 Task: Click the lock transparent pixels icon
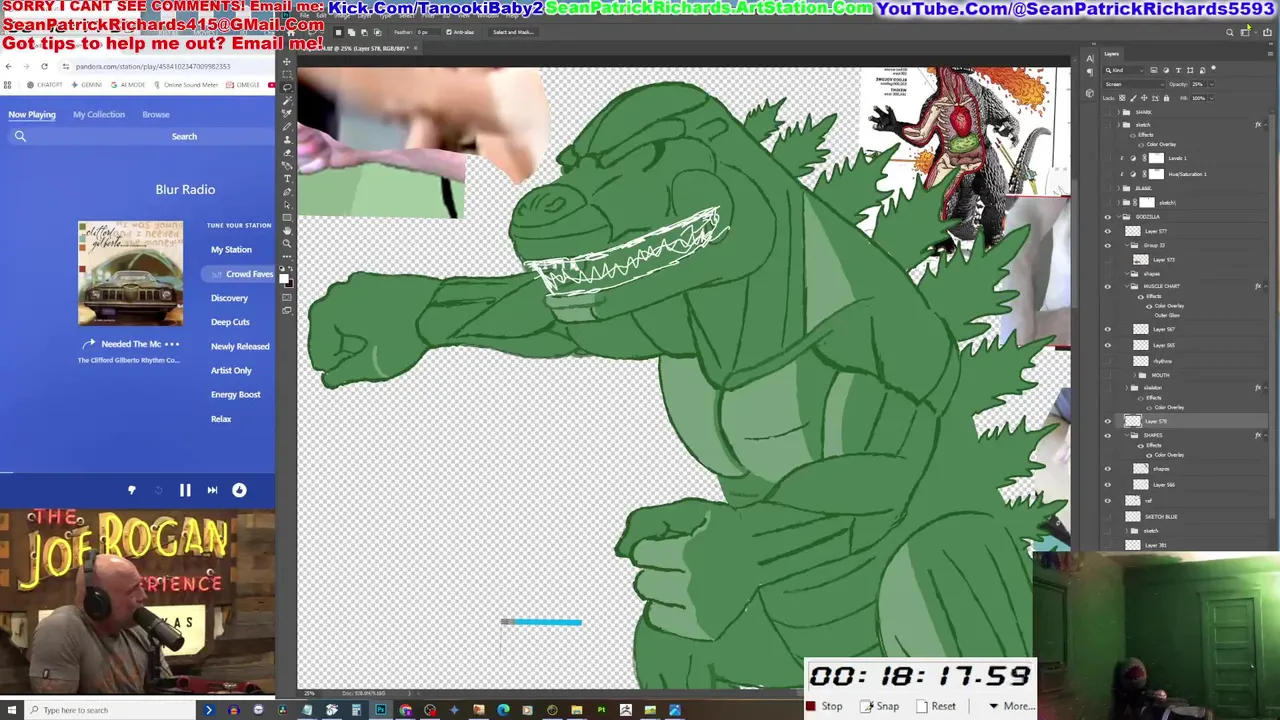(x=1122, y=98)
